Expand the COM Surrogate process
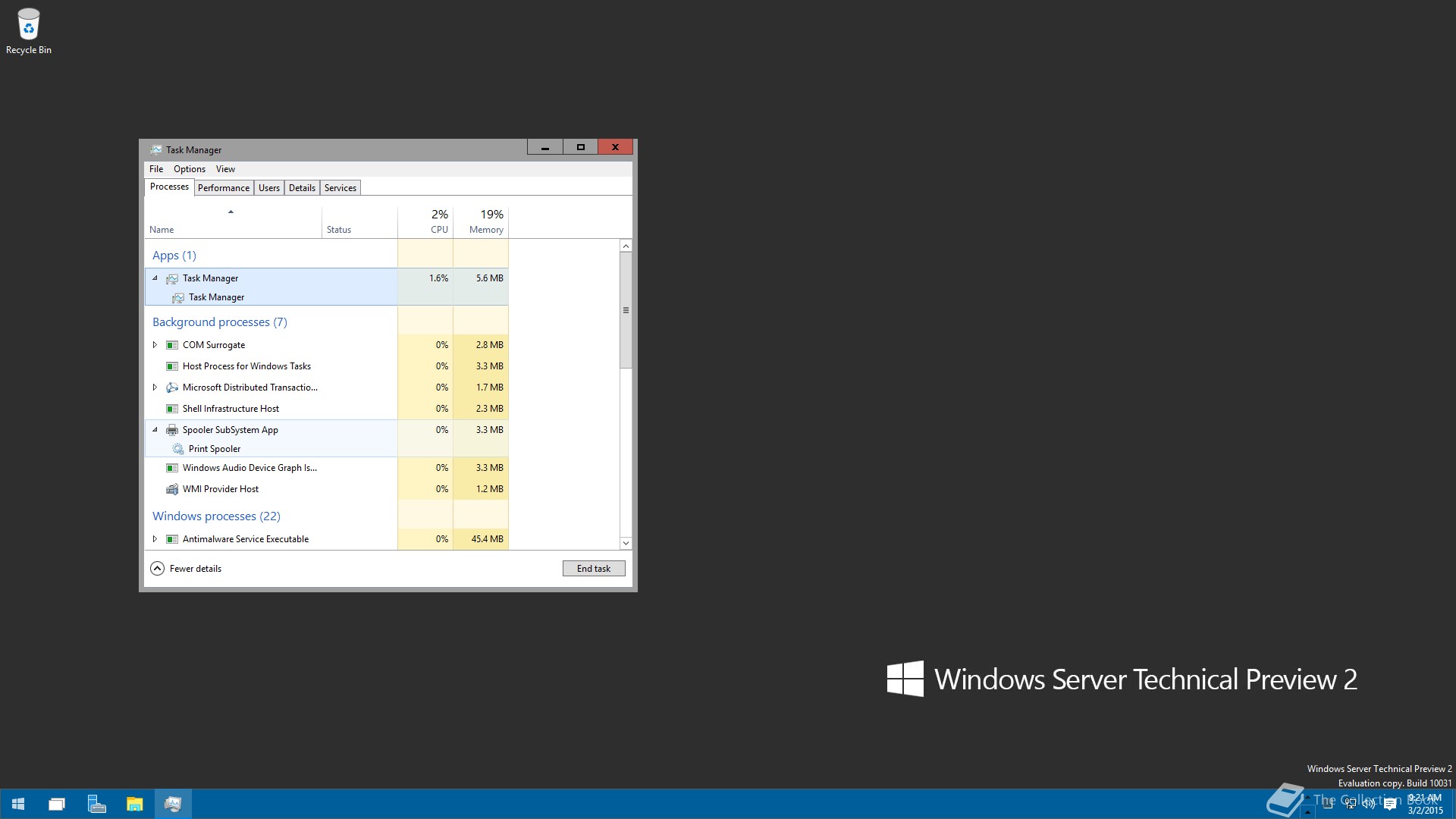 155,345
